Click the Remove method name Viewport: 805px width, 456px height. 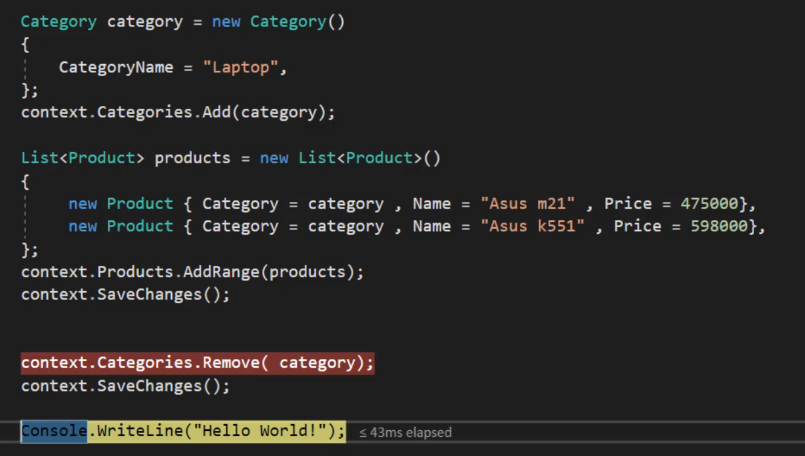pyautogui.click(x=232, y=363)
